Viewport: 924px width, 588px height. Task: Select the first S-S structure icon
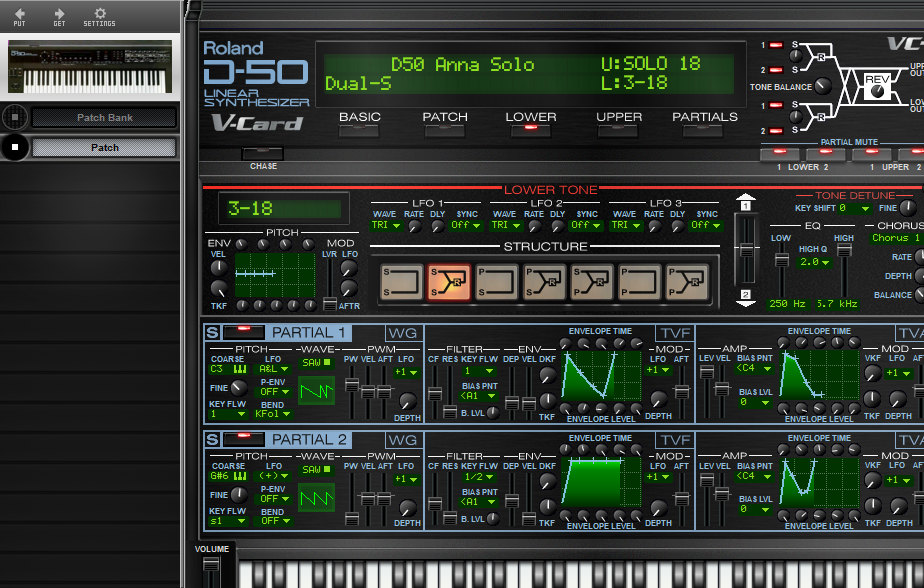point(402,282)
